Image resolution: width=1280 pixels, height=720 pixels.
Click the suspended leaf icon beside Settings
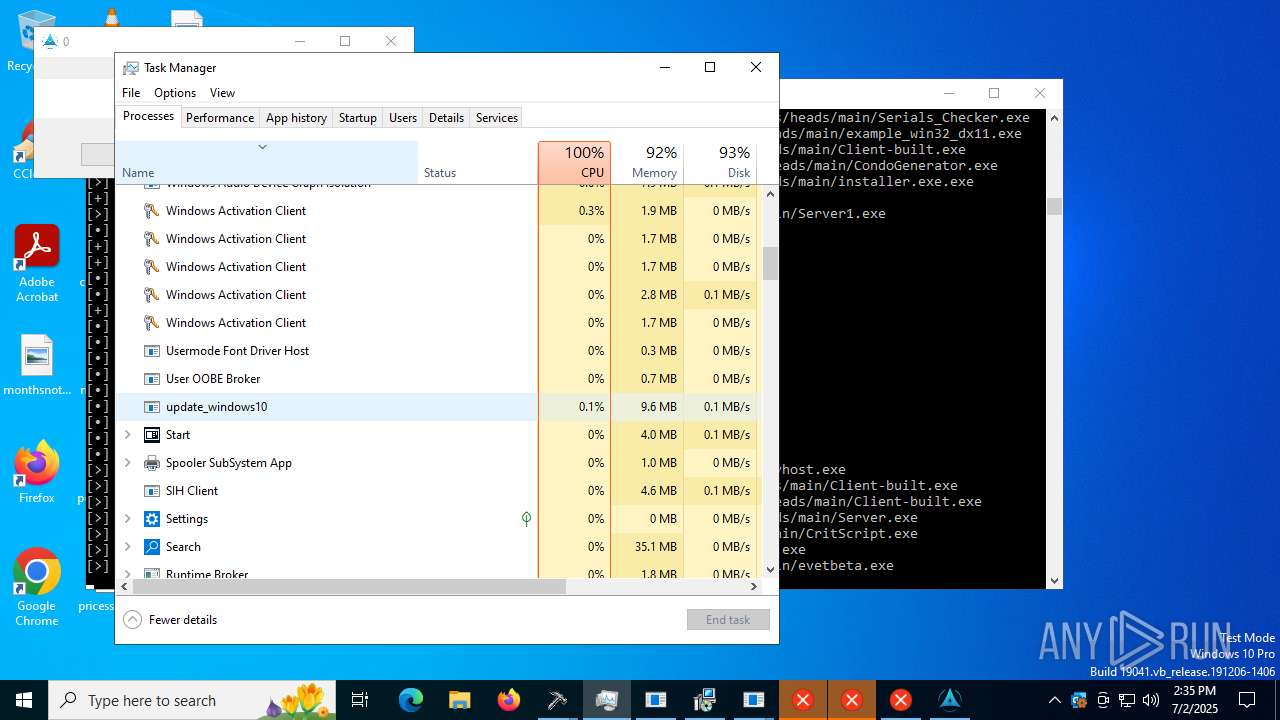(526, 519)
